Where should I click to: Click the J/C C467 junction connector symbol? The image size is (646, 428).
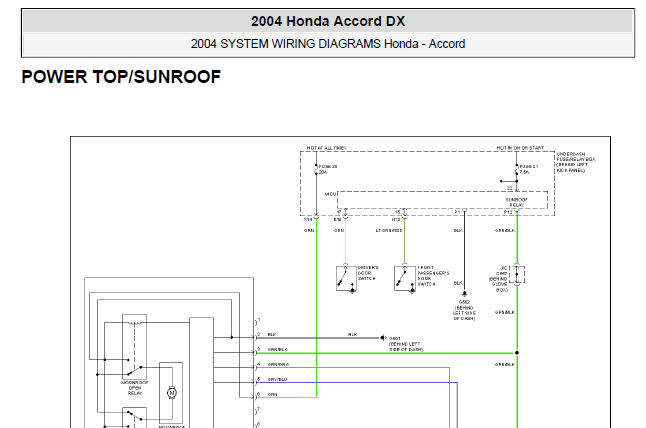coord(517,274)
